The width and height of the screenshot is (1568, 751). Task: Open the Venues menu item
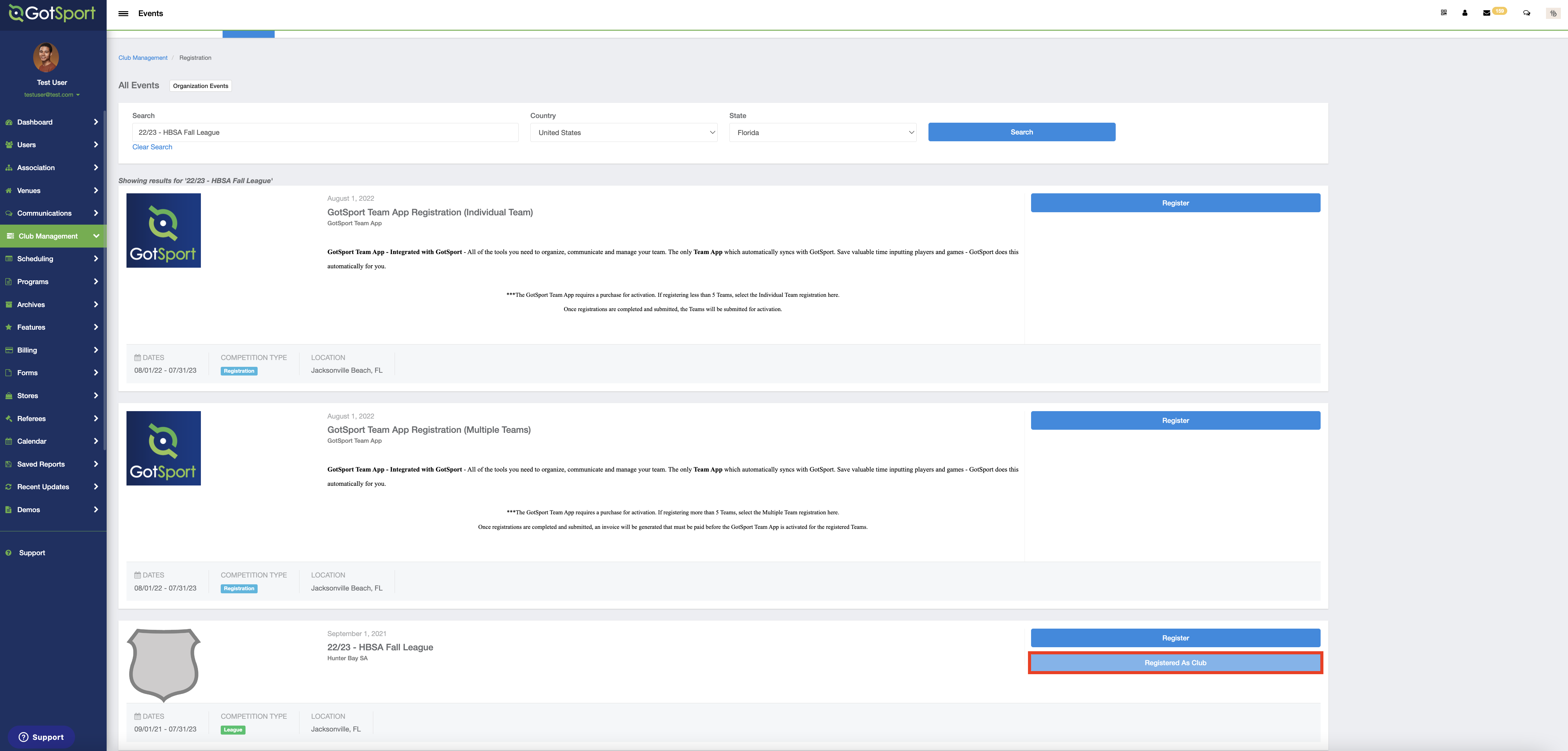pyautogui.click(x=53, y=190)
